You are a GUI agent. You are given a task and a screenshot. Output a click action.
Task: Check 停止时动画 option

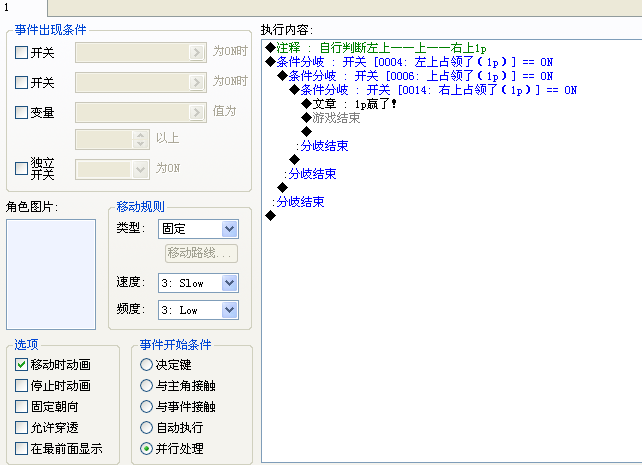[21, 385]
